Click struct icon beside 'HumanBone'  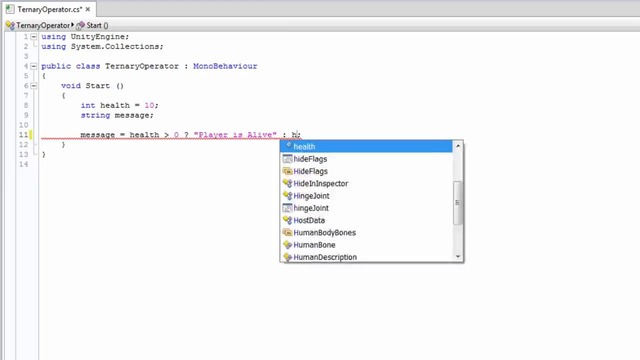pos(287,244)
